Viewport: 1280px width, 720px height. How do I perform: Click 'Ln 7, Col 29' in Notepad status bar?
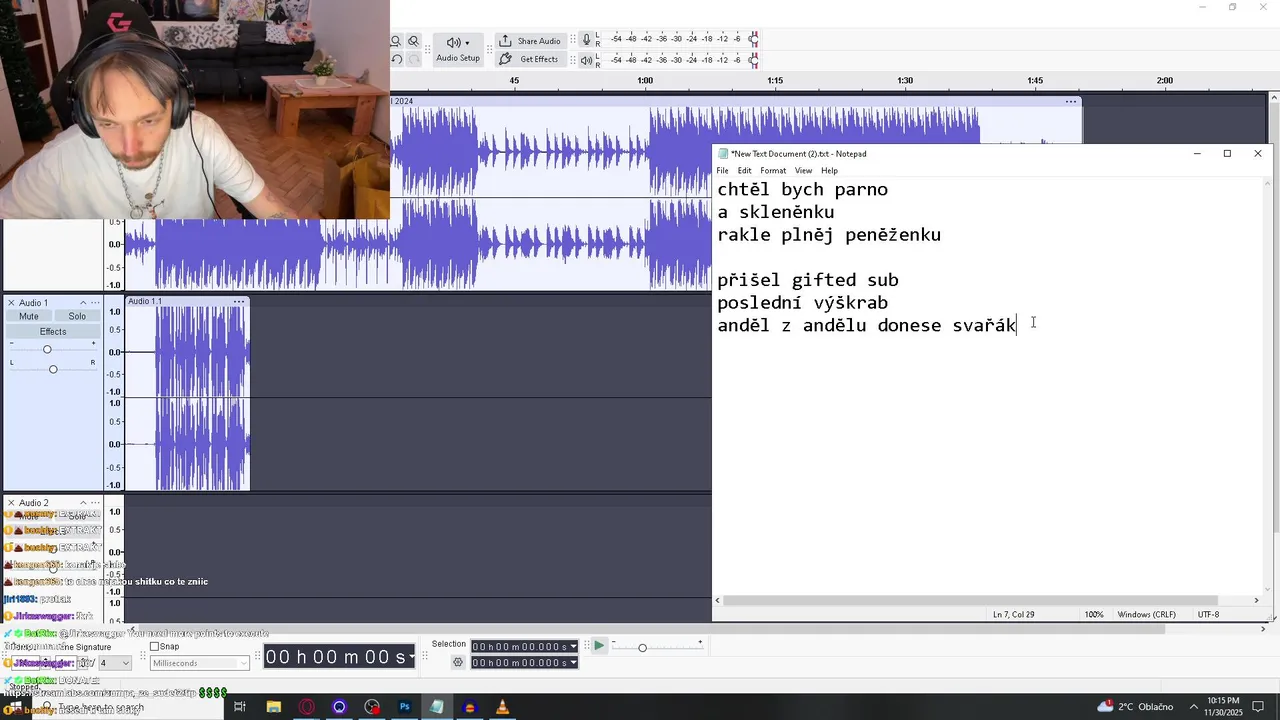[1013, 614]
